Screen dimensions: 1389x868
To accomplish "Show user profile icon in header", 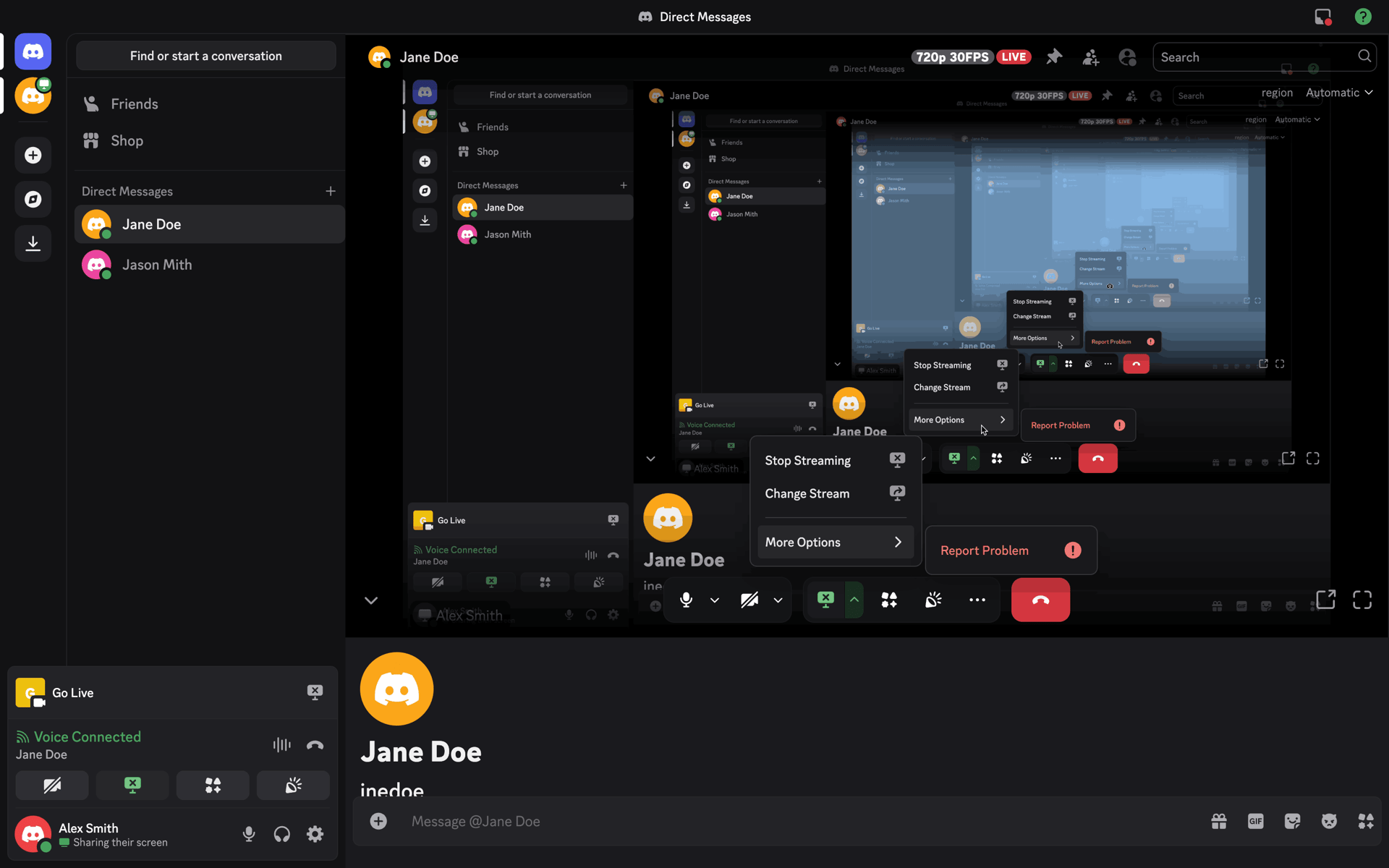I will [1127, 57].
